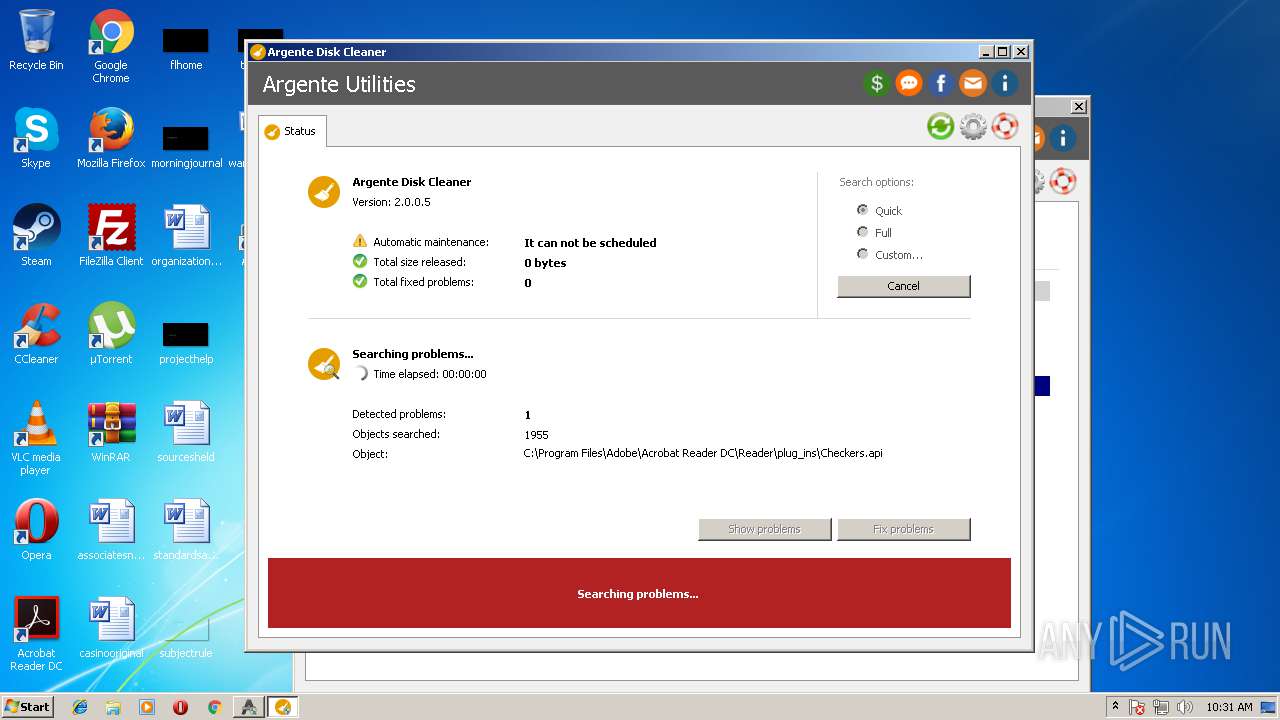
Task: Open media player icon on taskbar
Action: (x=147, y=707)
